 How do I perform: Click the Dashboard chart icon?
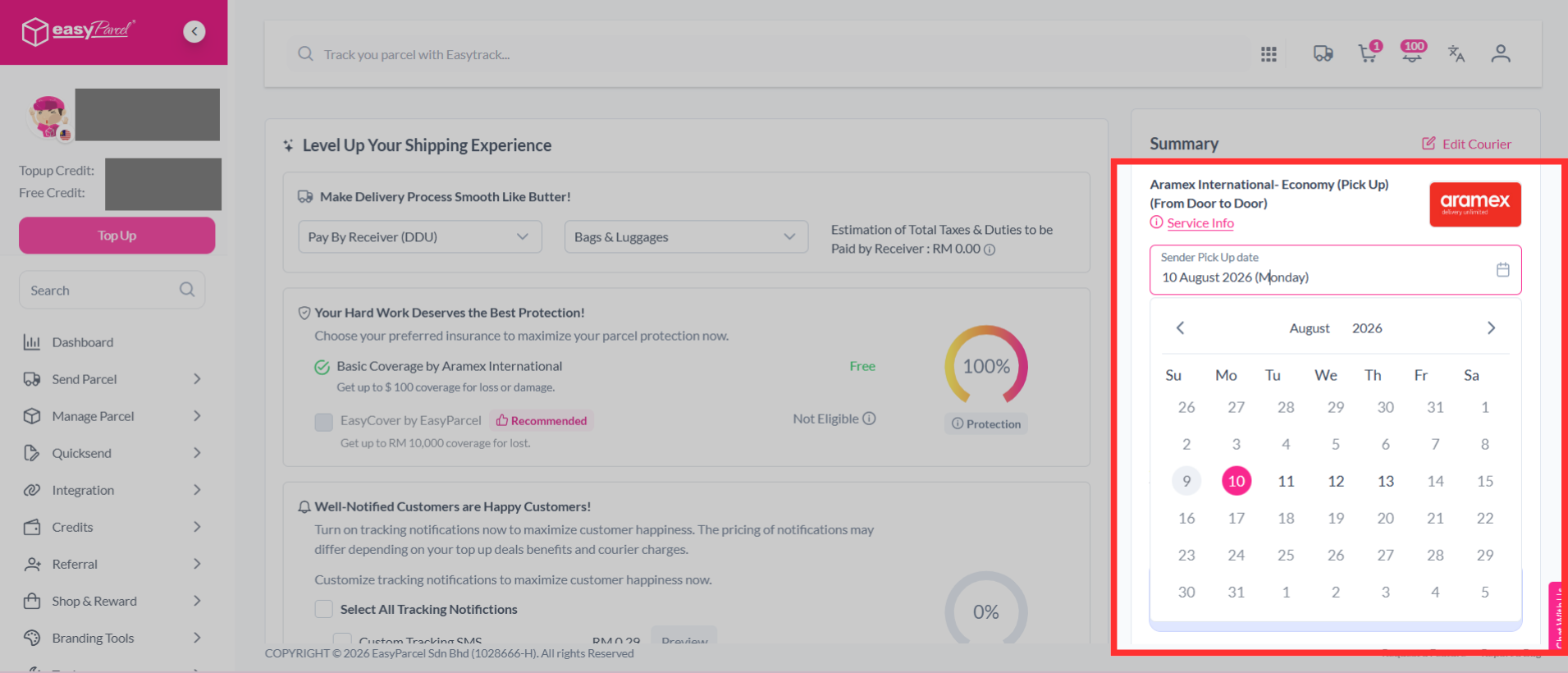(32, 342)
